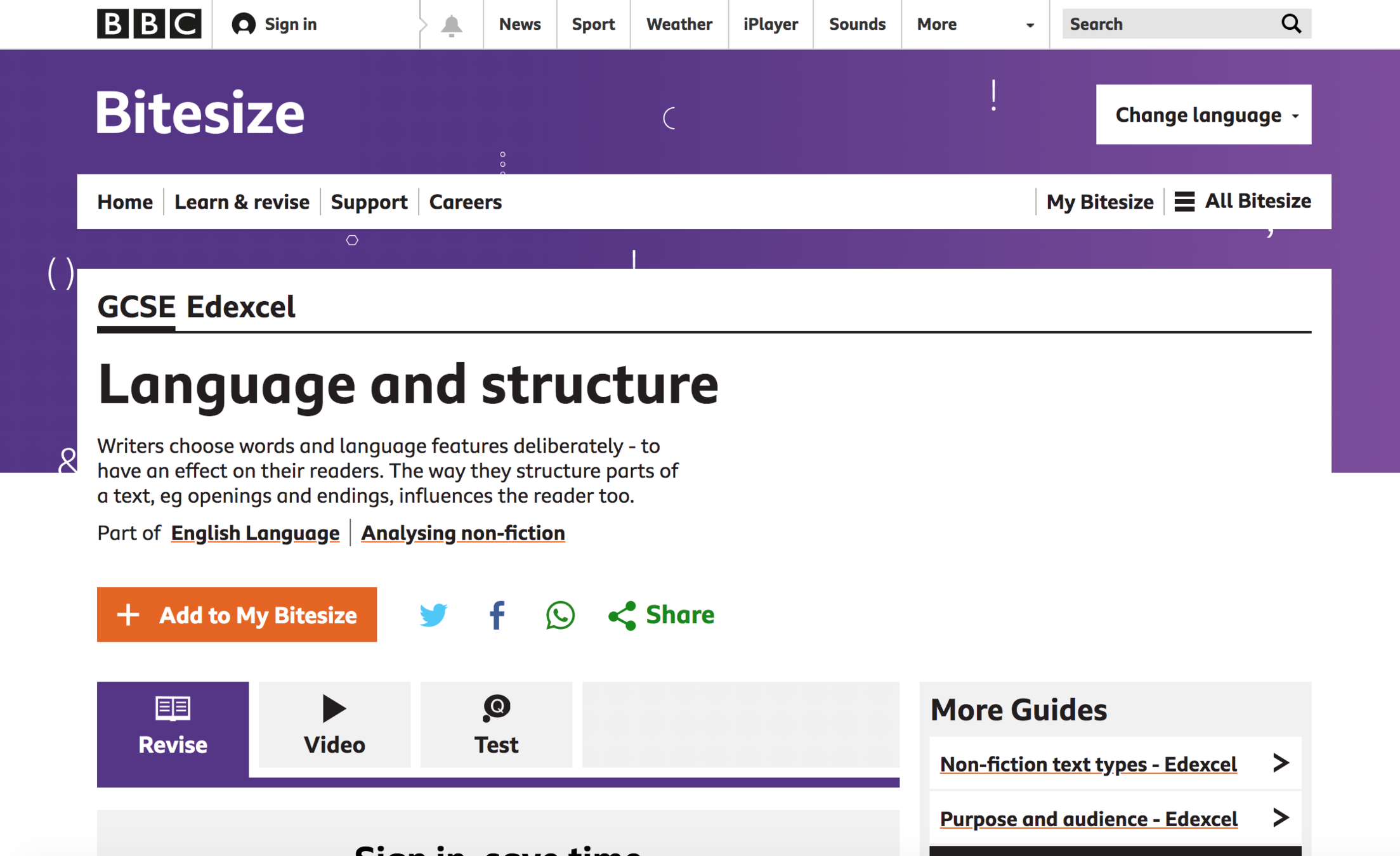Open the Sounds menu item
Viewport: 1400px width, 856px height.
click(857, 24)
